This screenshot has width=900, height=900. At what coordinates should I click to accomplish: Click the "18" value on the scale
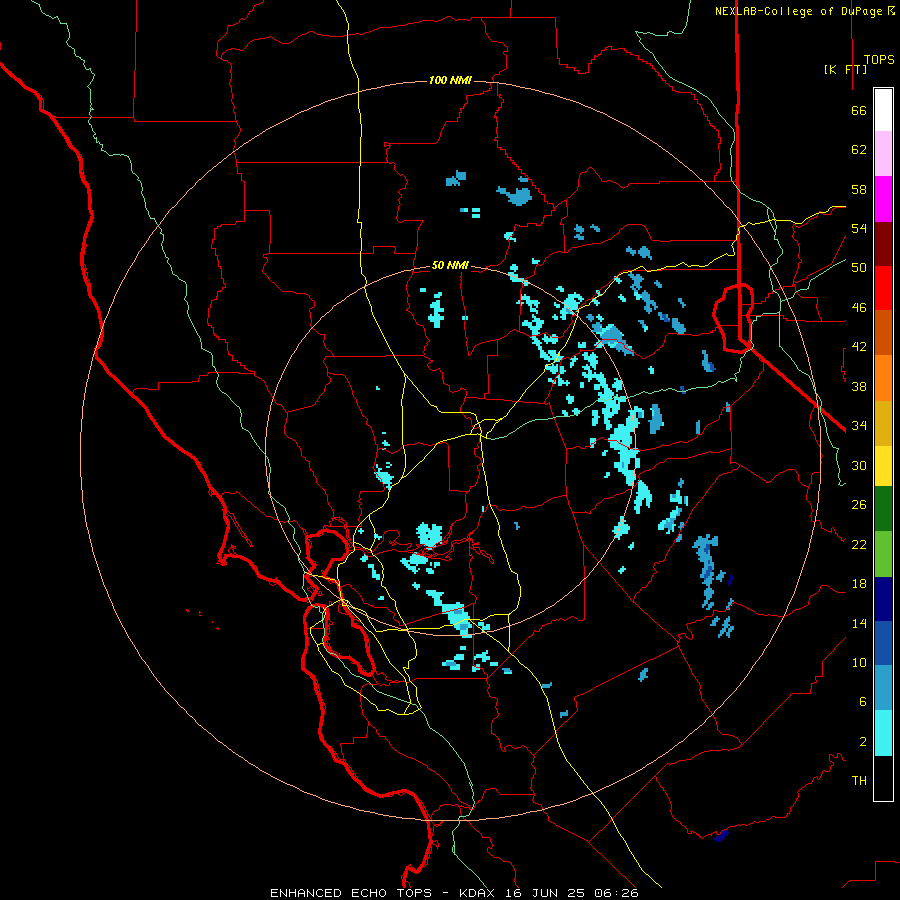859,584
